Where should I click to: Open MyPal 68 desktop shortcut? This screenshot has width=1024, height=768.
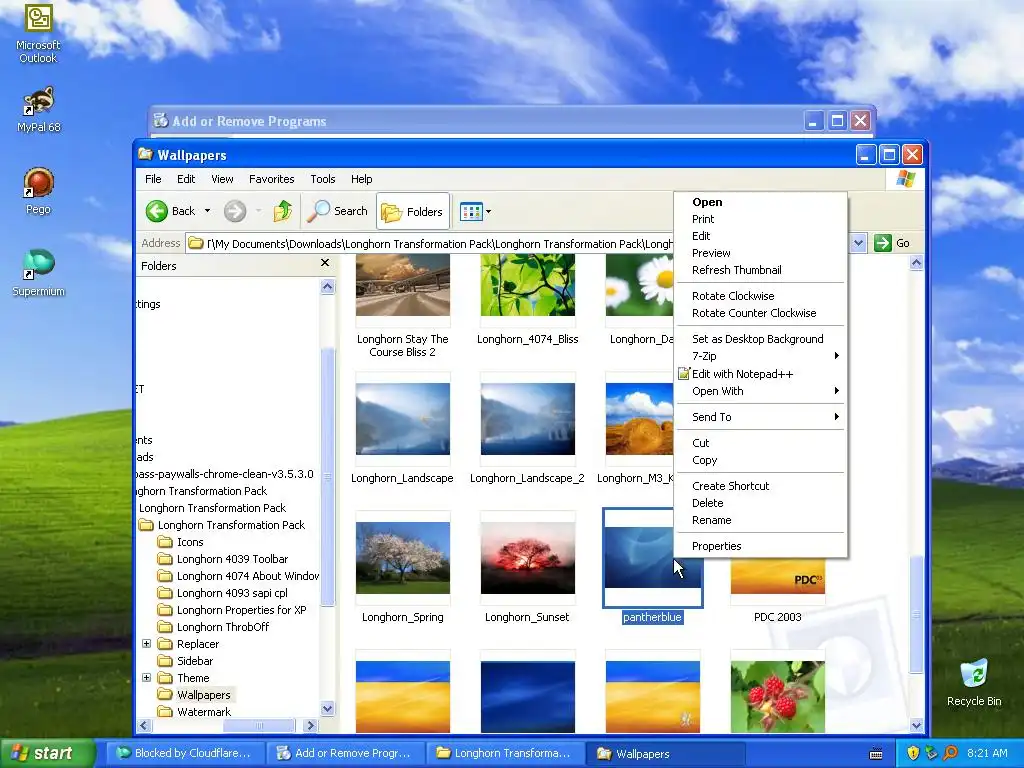tap(38, 109)
